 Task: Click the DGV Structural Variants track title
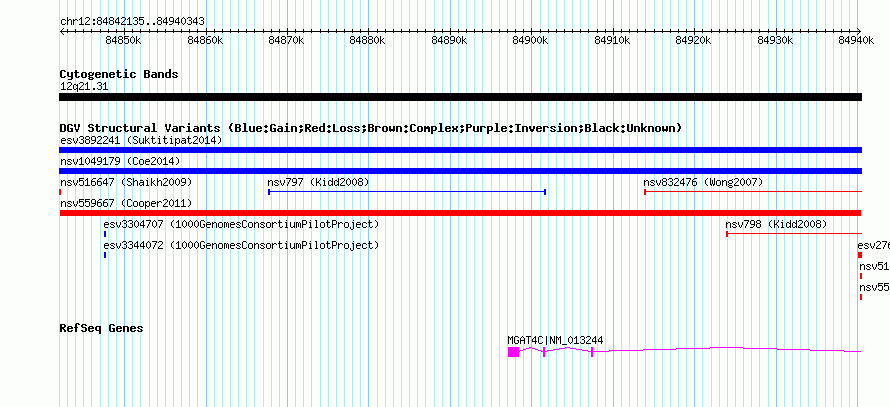click(370, 128)
